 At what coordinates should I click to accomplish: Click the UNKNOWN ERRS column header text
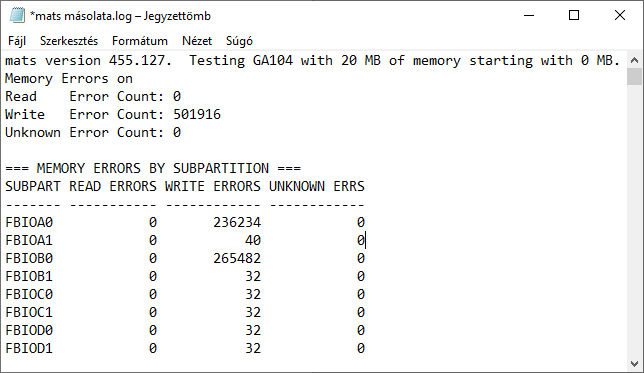pyautogui.click(x=317, y=186)
